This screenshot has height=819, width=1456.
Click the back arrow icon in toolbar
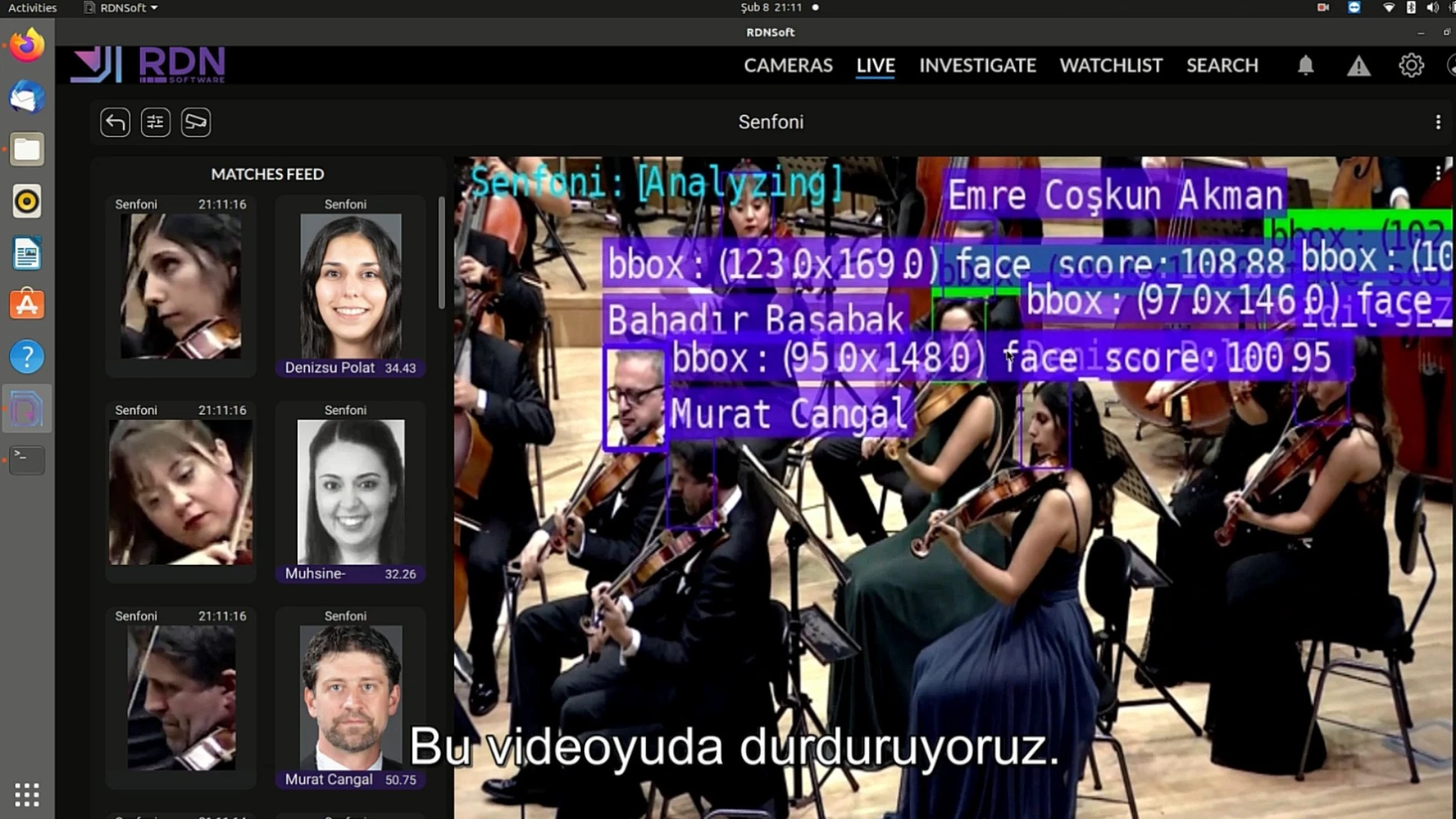point(115,122)
